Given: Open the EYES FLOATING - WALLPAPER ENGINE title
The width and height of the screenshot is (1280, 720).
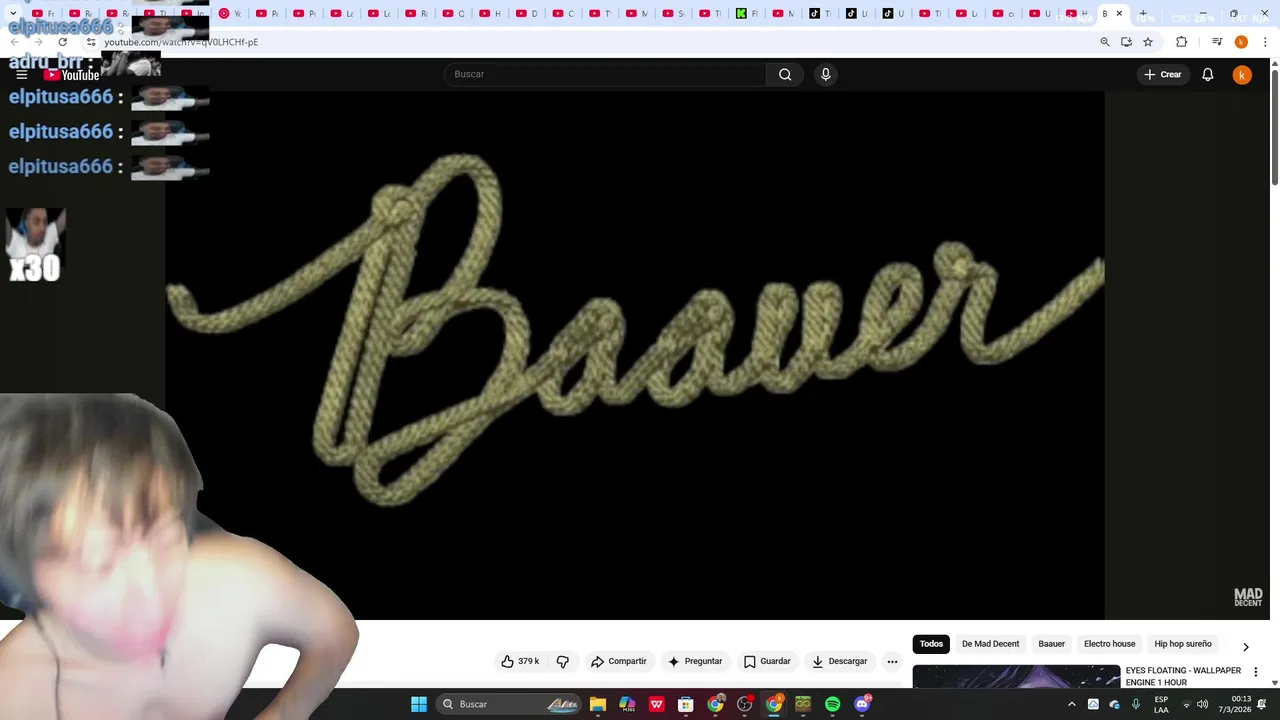Looking at the screenshot, I should (x=1183, y=676).
